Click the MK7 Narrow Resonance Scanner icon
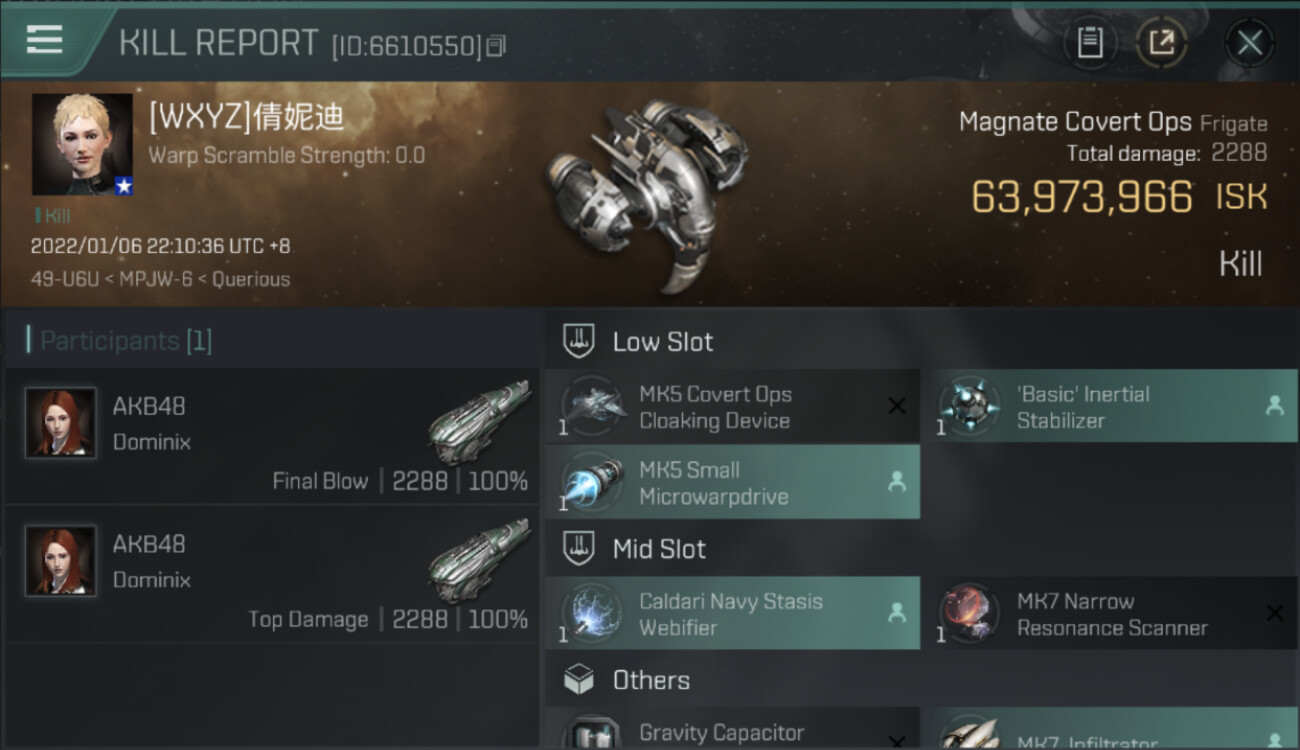Image resolution: width=1300 pixels, height=750 pixels. (x=970, y=613)
